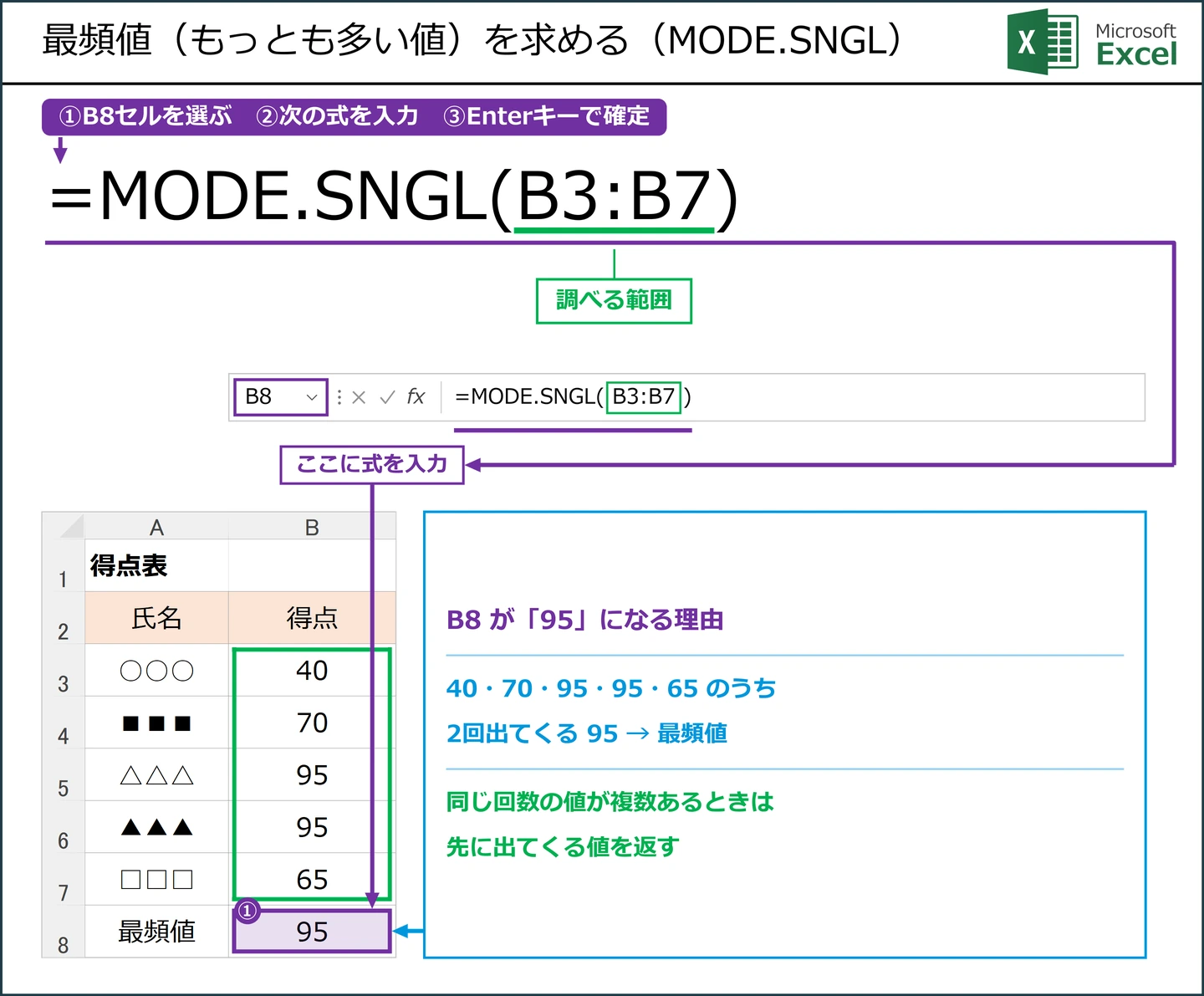Select the score cell with 65

(x=312, y=880)
